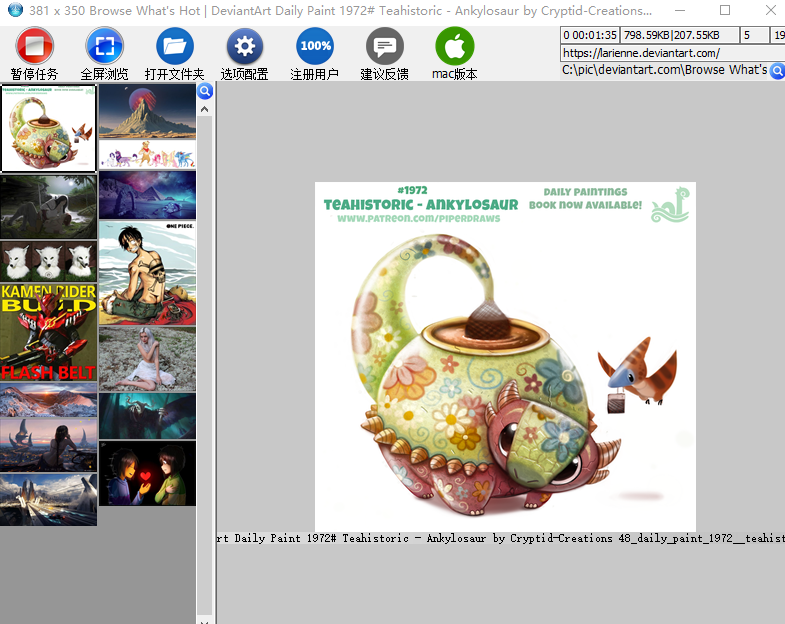Select the teapot Ankylosaur thumbnail
The image size is (785, 624).
click(48, 129)
